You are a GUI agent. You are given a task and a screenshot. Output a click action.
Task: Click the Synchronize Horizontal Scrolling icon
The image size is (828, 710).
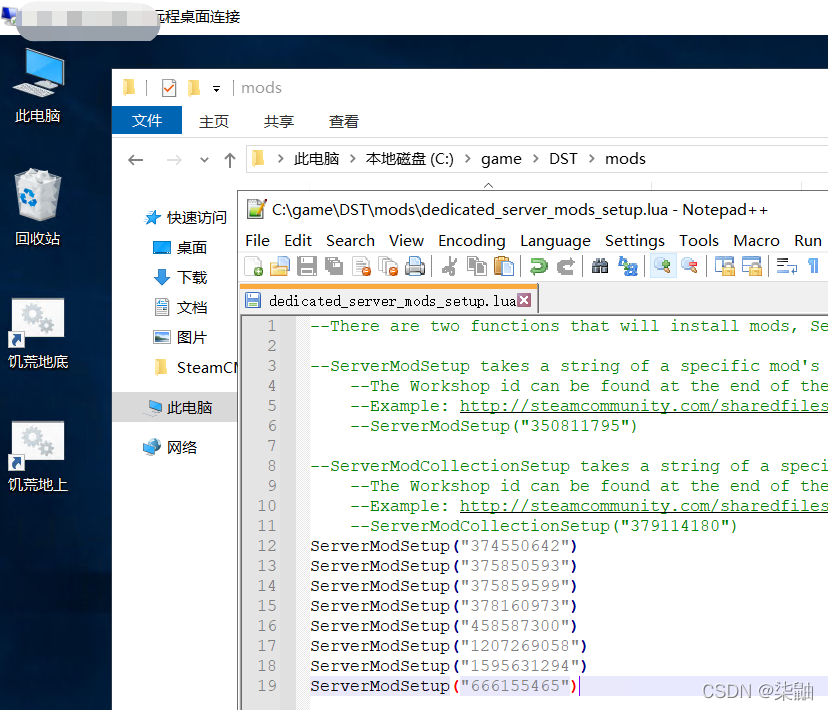(751, 267)
